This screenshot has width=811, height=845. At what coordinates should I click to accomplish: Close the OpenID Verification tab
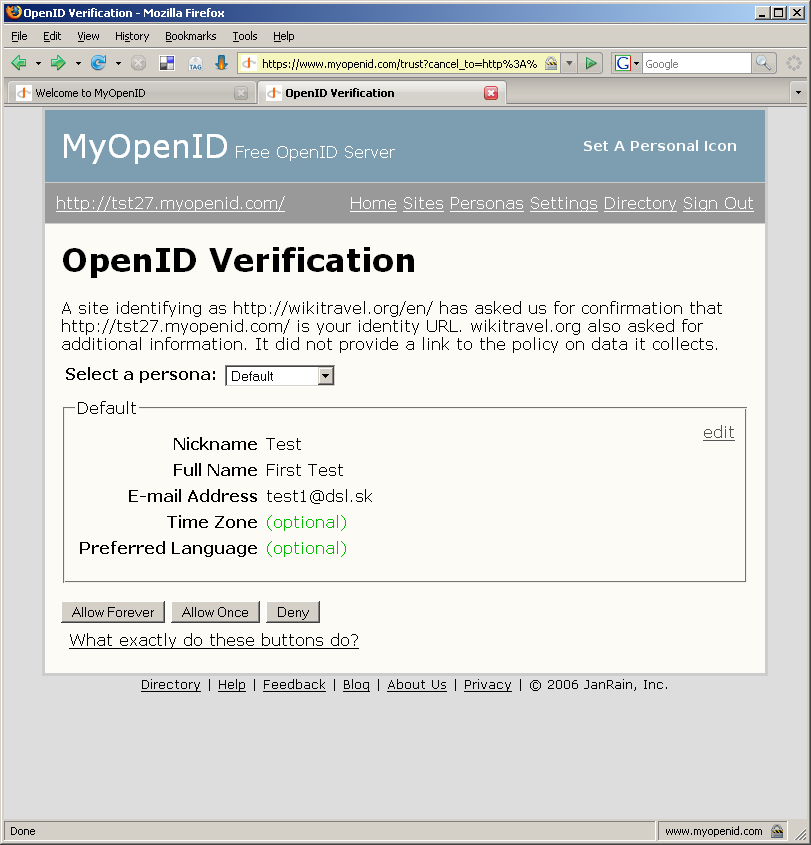(x=491, y=93)
